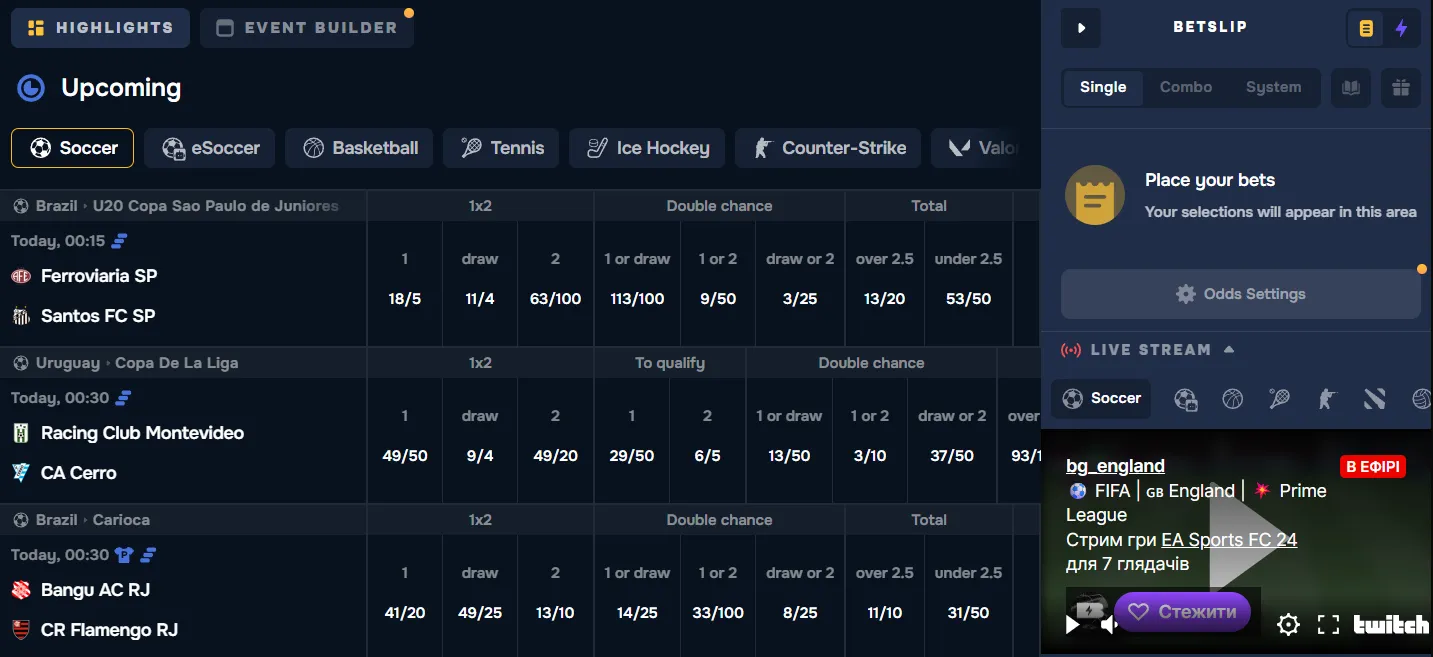Switch betslip to receipt mode
Image resolution: width=1433 pixels, height=657 pixels.
1365,28
